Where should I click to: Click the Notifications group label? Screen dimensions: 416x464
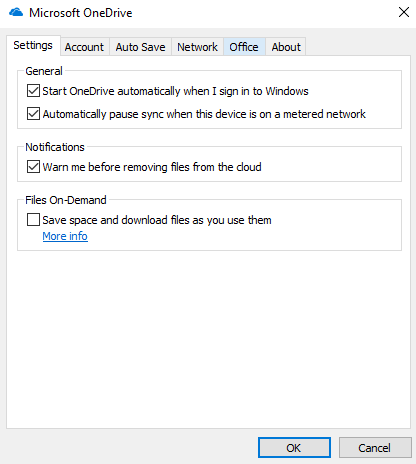(x=55, y=147)
